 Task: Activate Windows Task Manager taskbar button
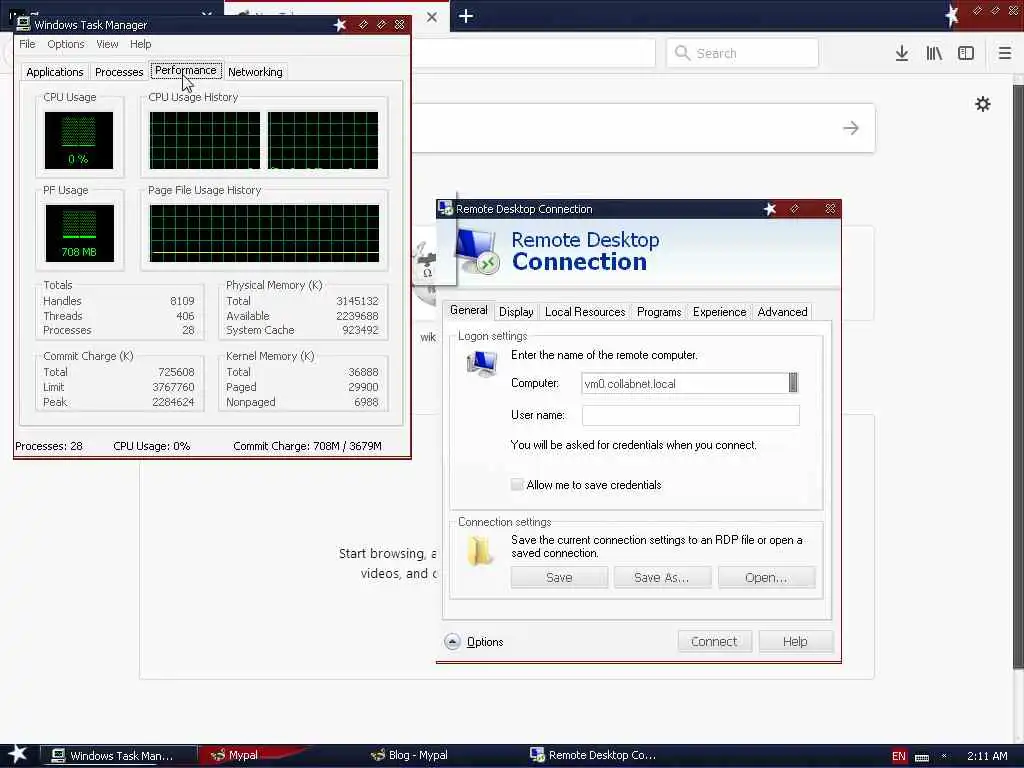tap(118, 756)
